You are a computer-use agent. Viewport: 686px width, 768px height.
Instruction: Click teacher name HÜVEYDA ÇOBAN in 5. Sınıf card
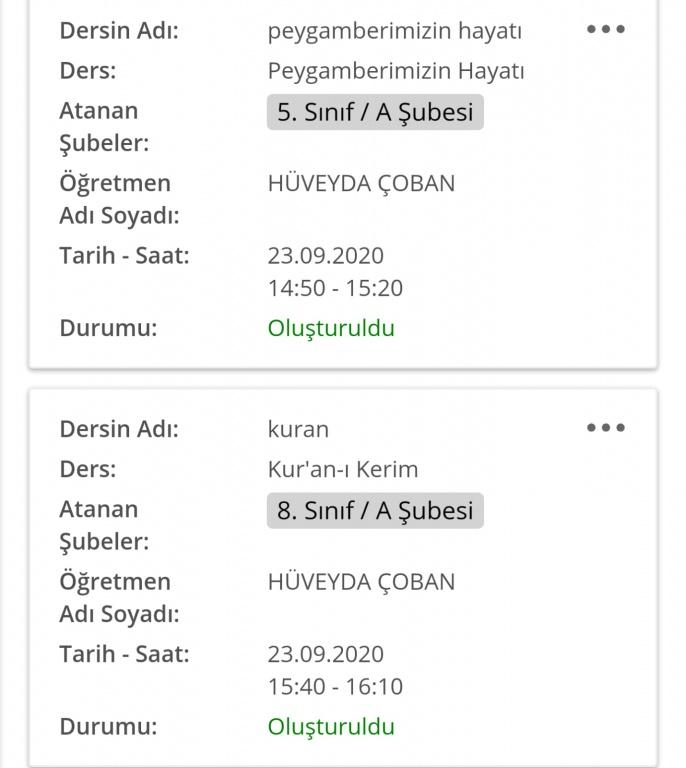361,183
